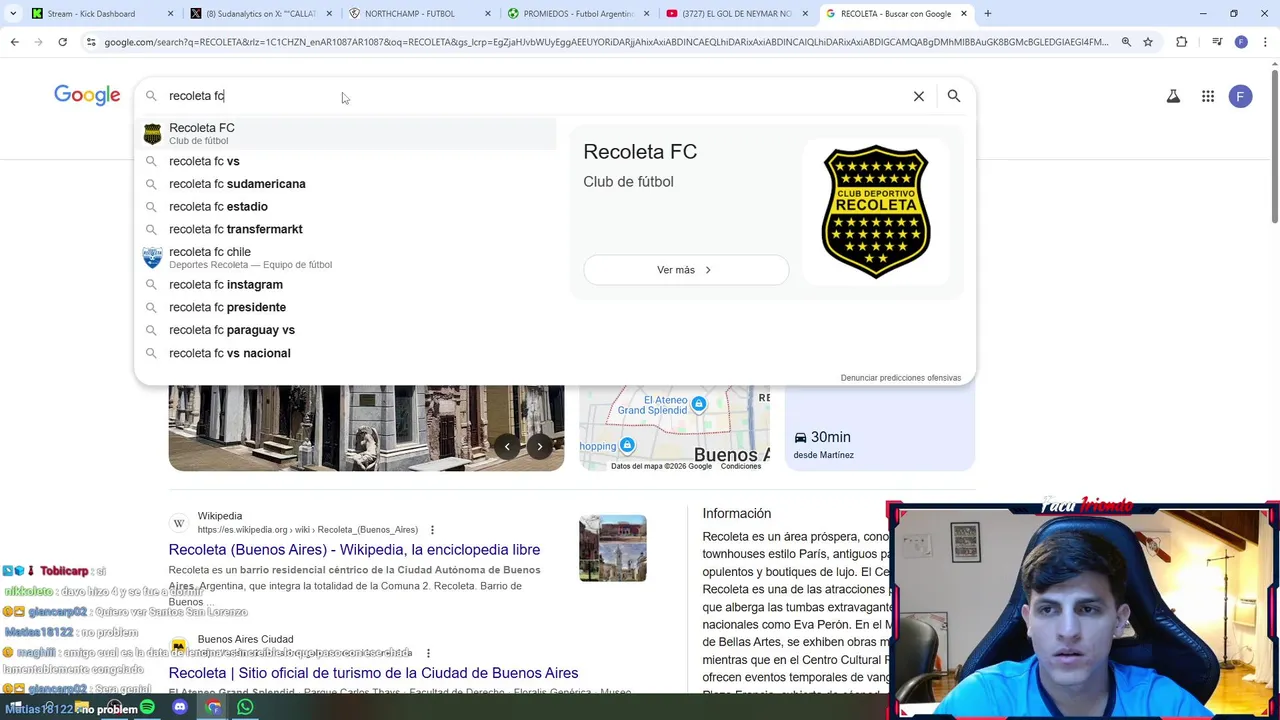Select the 'recoleta fc chile' Deportes Recoleta suggestion
Image resolution: width=1280 pixels, height=720 pixels.
coord(347,258)
